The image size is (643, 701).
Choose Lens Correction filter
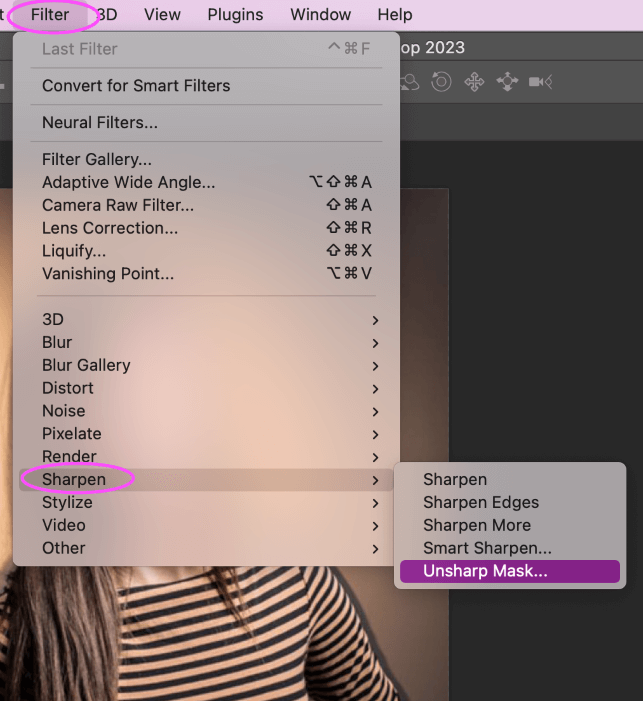click(x=206, y=228)
